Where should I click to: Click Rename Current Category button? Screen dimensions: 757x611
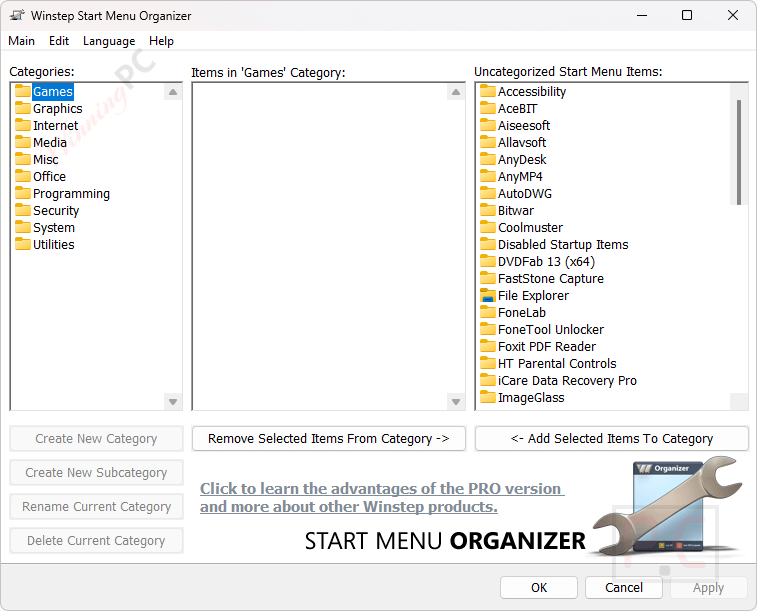(x=96, y=507)
